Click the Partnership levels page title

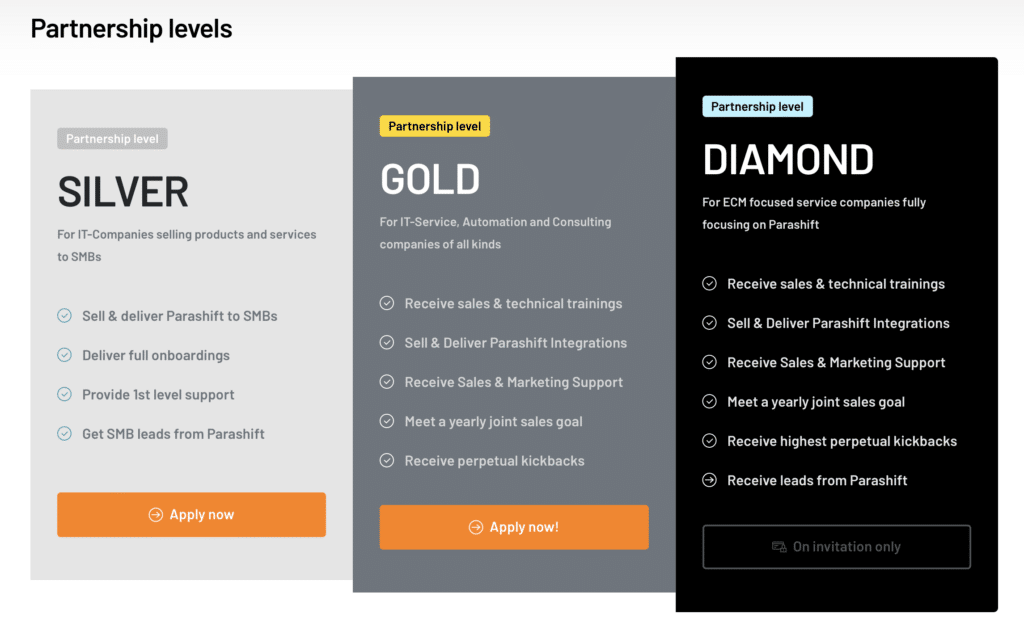click(x=131, y=28)
